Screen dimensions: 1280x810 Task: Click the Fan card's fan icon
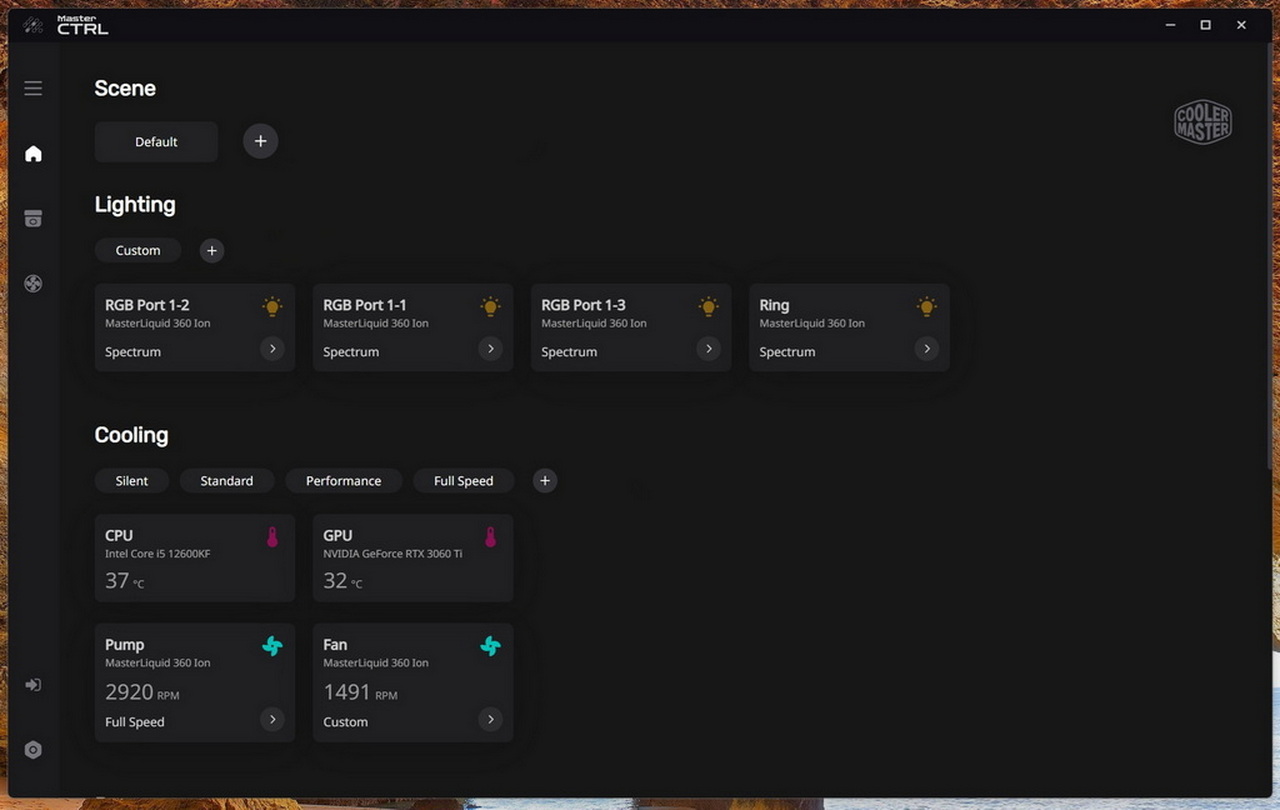coord(490,646)
